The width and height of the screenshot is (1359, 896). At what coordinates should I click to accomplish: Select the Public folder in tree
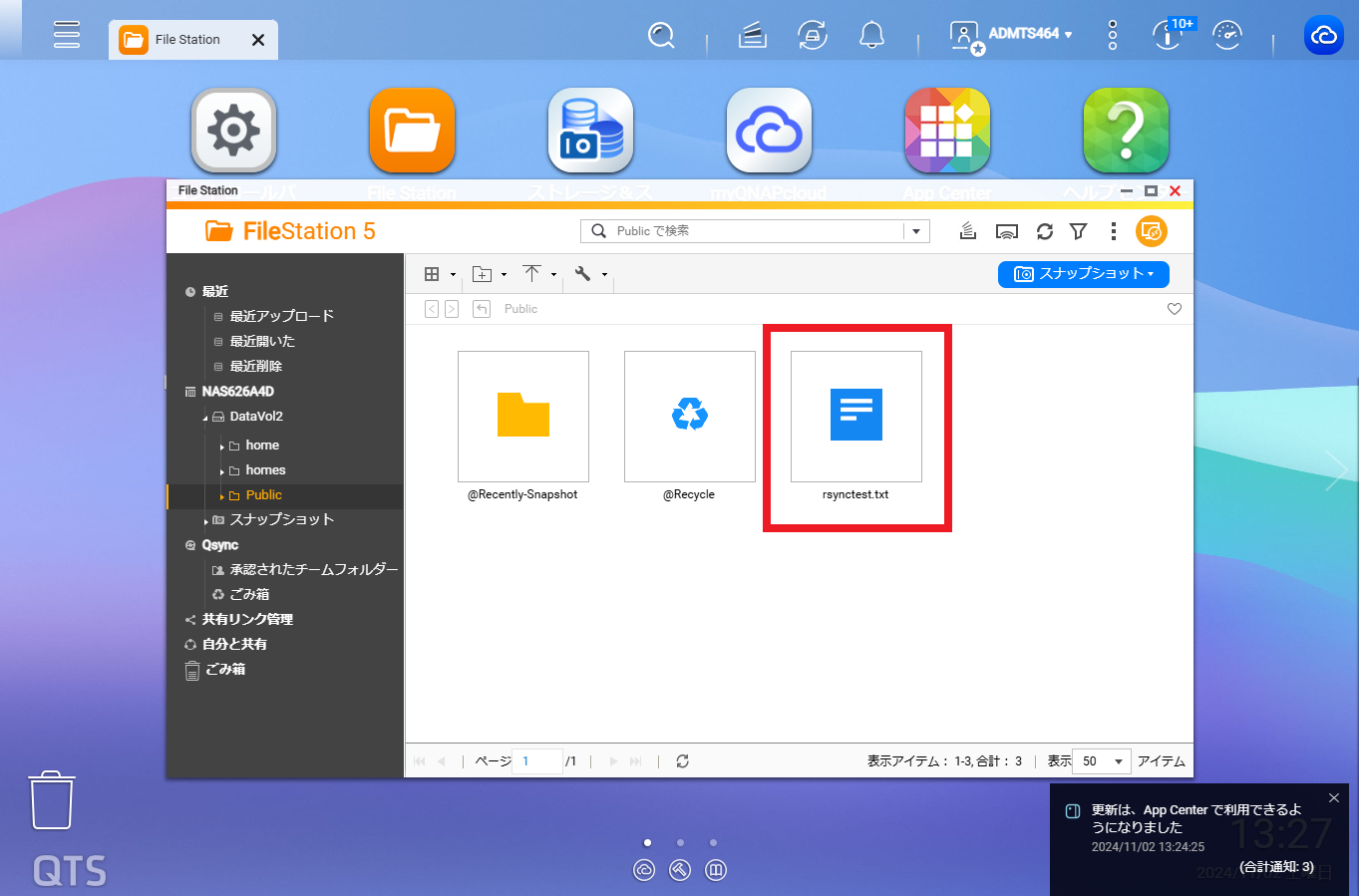pyautogui.click(x=263, y=495)
